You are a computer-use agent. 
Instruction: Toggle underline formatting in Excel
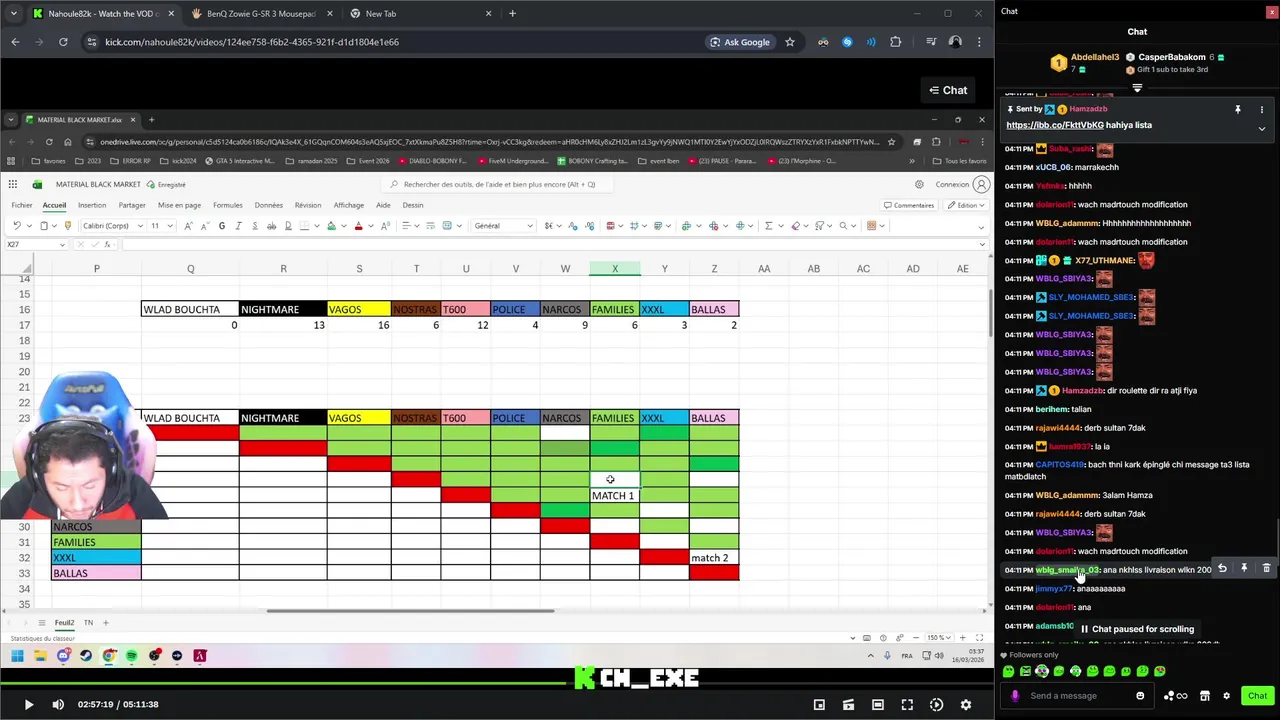(x=254, y=226)
